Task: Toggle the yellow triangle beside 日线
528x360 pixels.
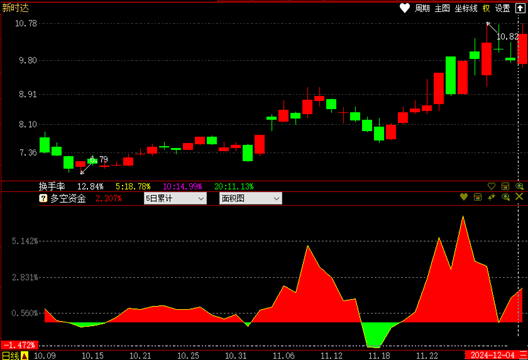Action: tap(24, 356)
